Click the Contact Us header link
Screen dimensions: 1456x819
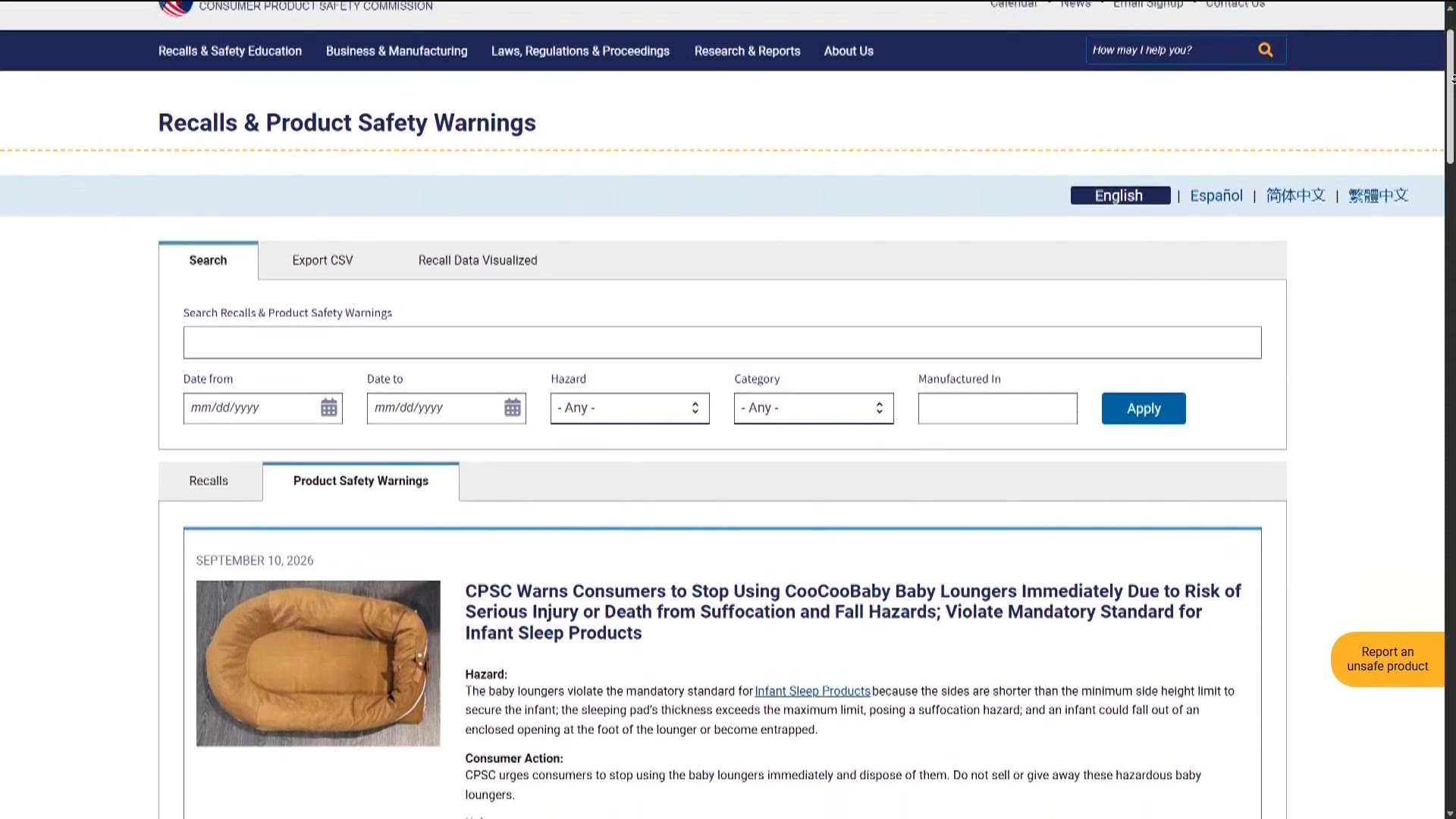[x=1235, y=5]
